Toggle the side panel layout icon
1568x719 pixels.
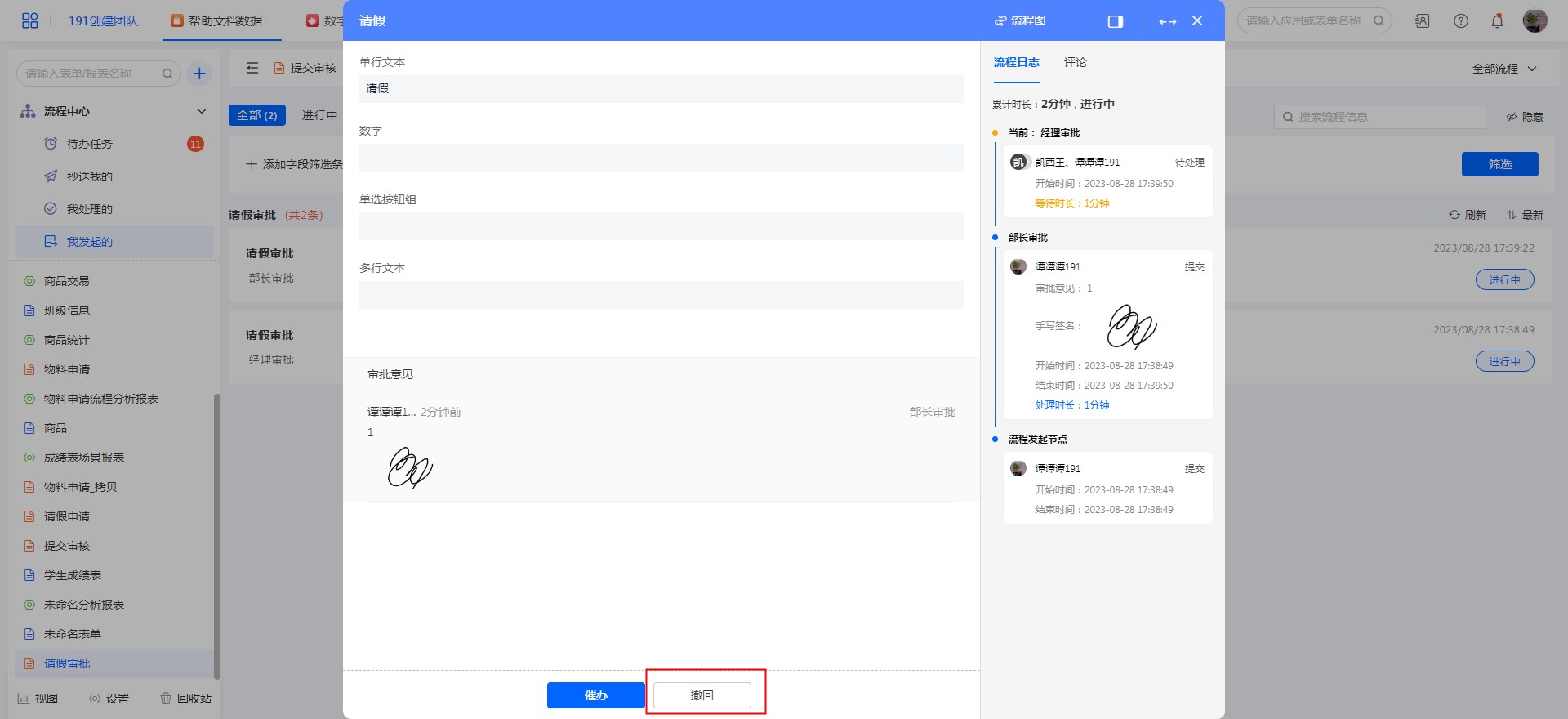(1115, 21)
